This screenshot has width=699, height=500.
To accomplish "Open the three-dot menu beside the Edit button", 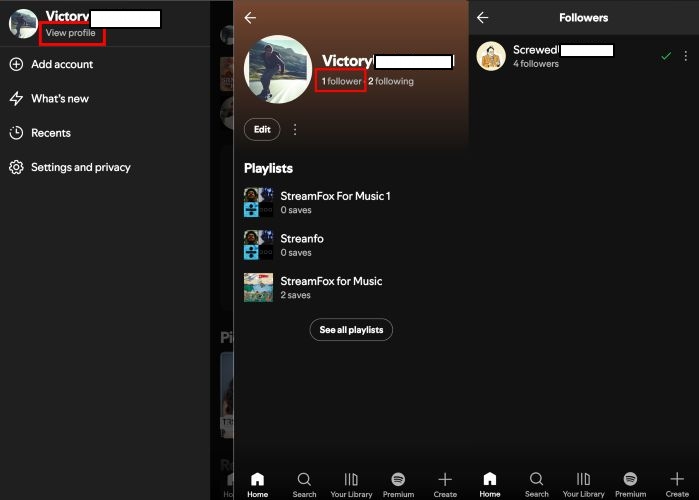I will click(295, 130).
